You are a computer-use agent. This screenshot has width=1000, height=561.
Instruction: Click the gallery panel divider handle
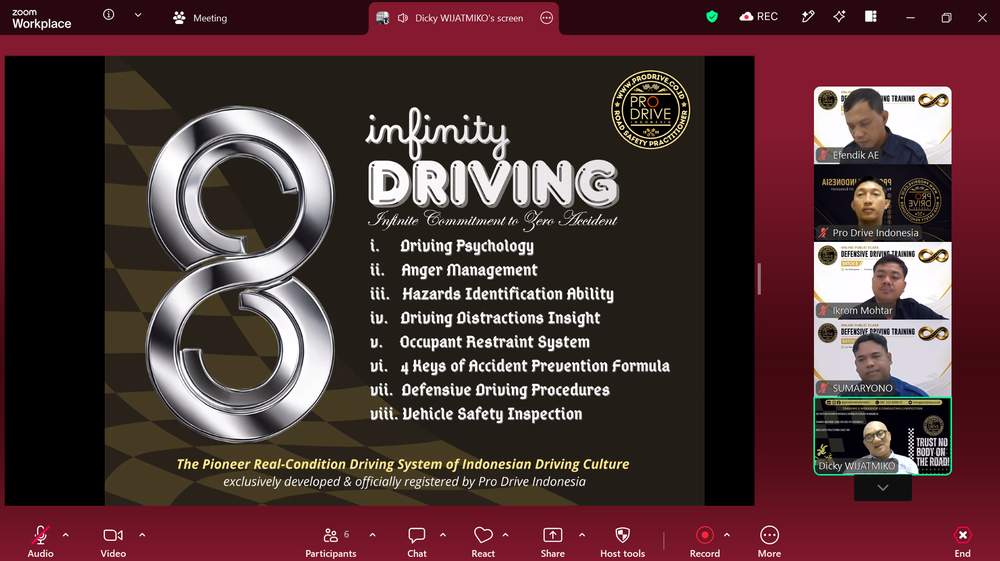[x=759, y=279]
